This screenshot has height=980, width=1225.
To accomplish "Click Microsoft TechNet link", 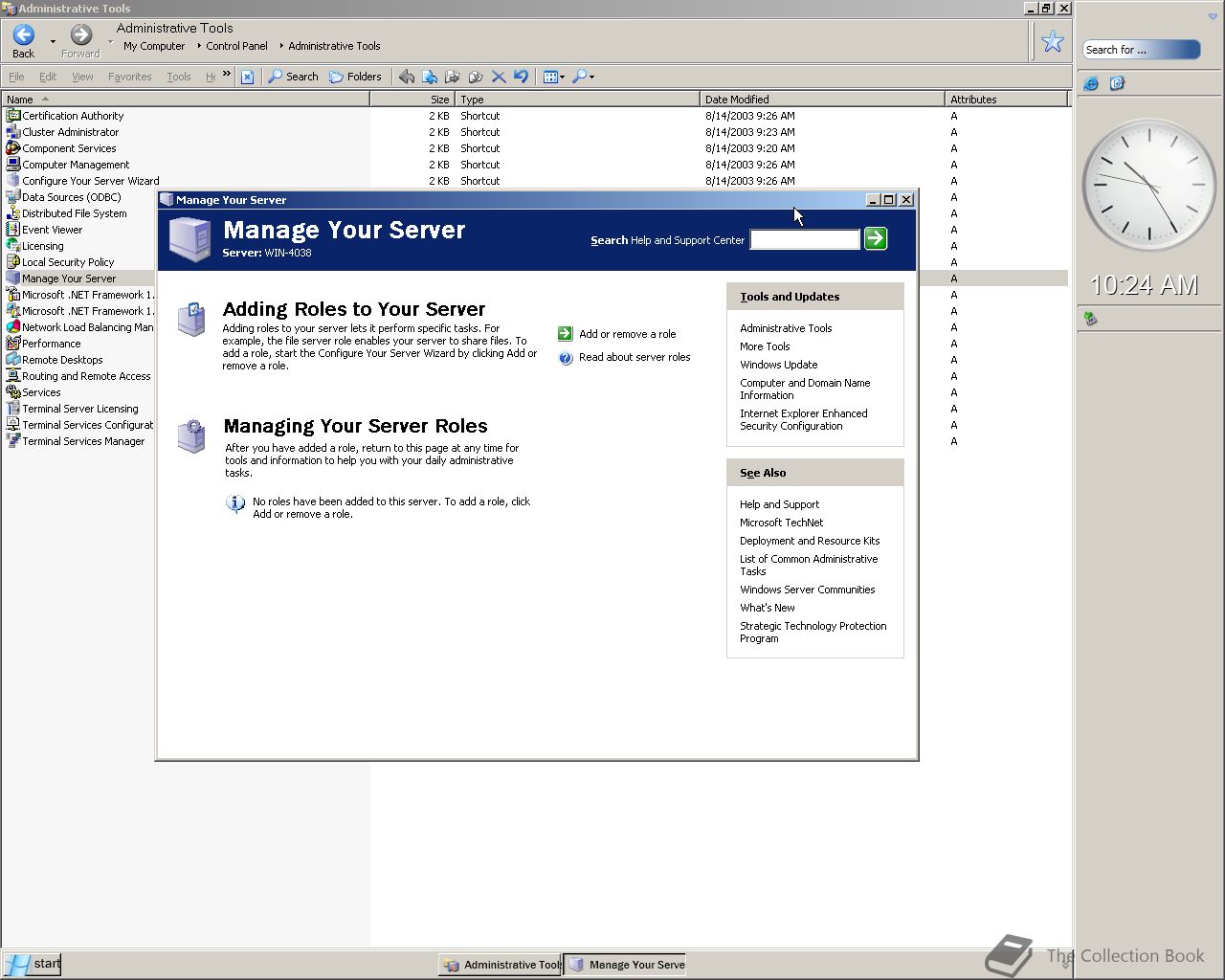I will pos(781,523).
